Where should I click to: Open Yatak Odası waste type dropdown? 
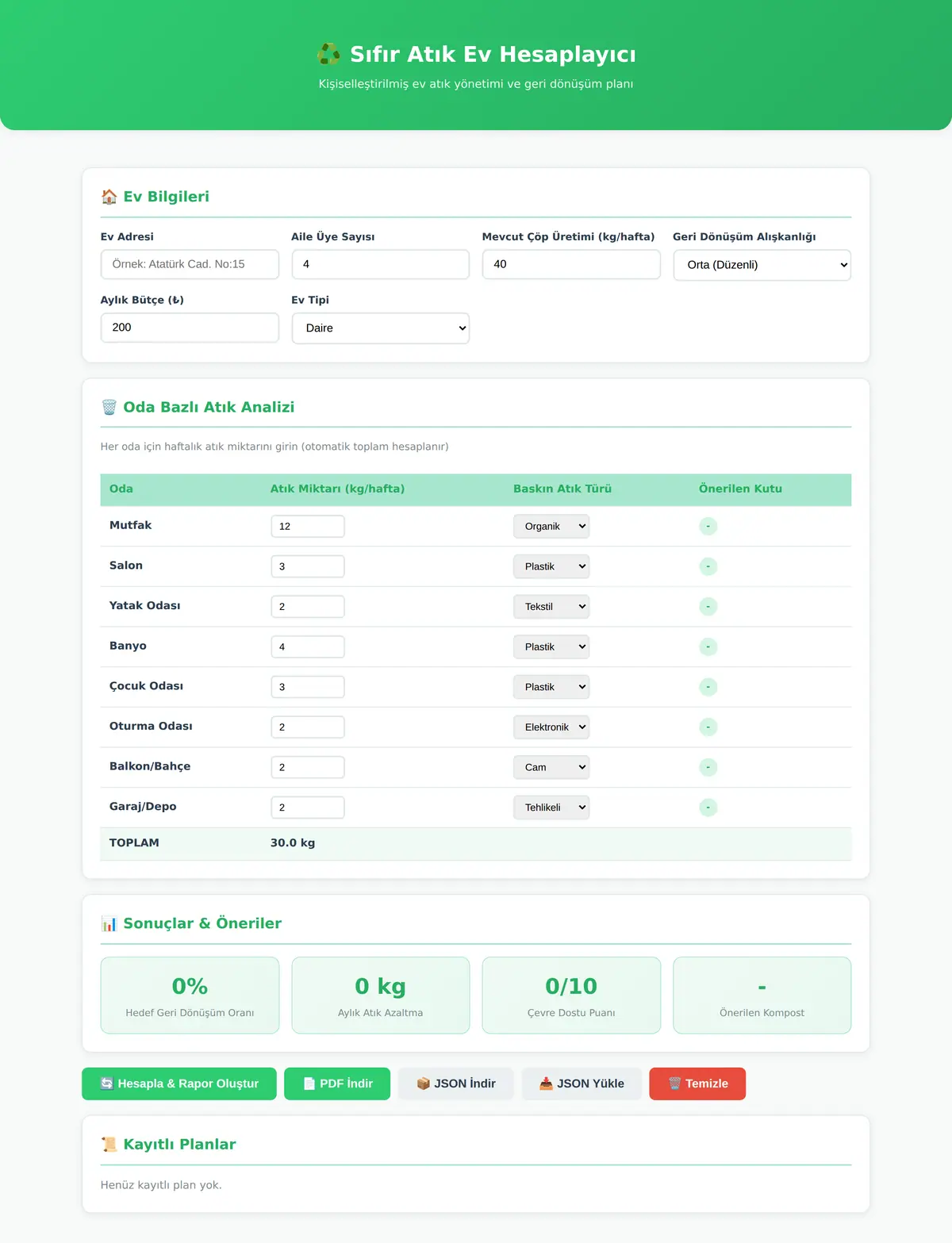(x=551, y=607)
